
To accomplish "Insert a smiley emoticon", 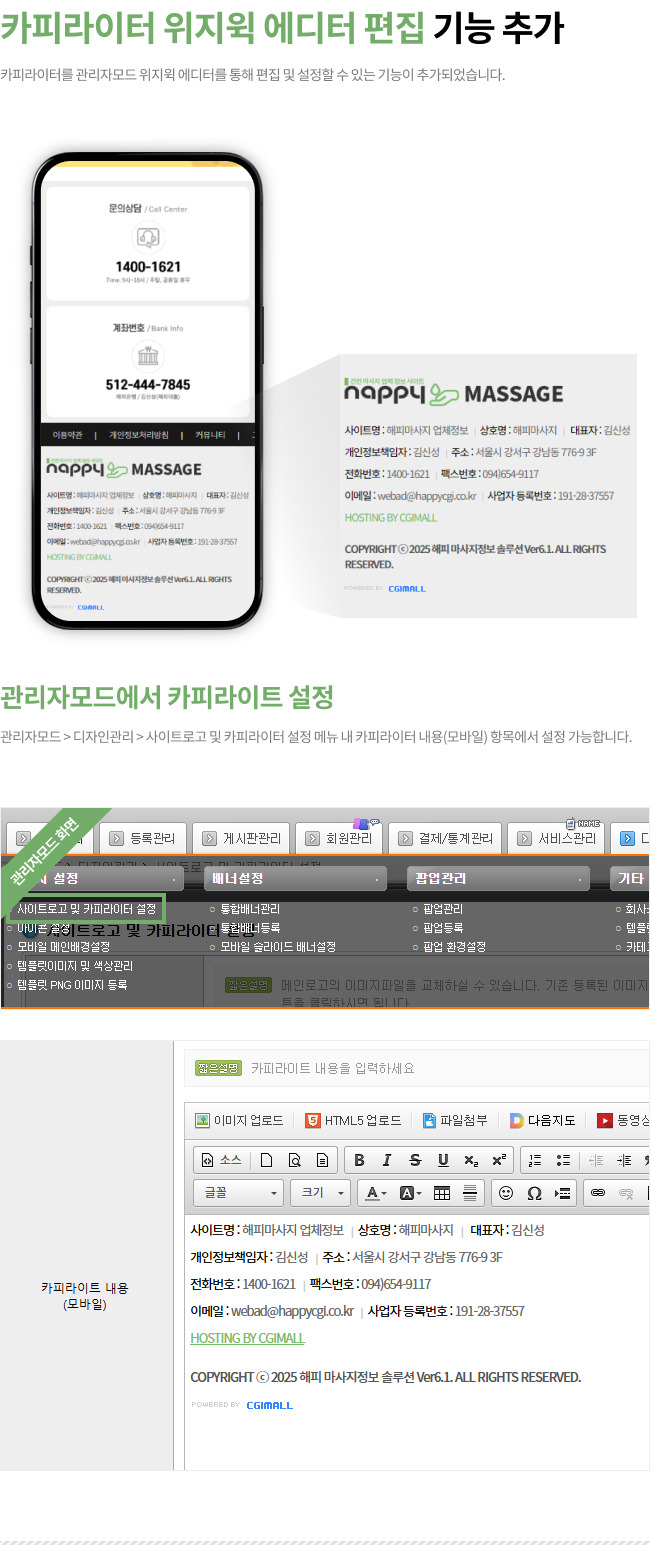I will 506,1193.
